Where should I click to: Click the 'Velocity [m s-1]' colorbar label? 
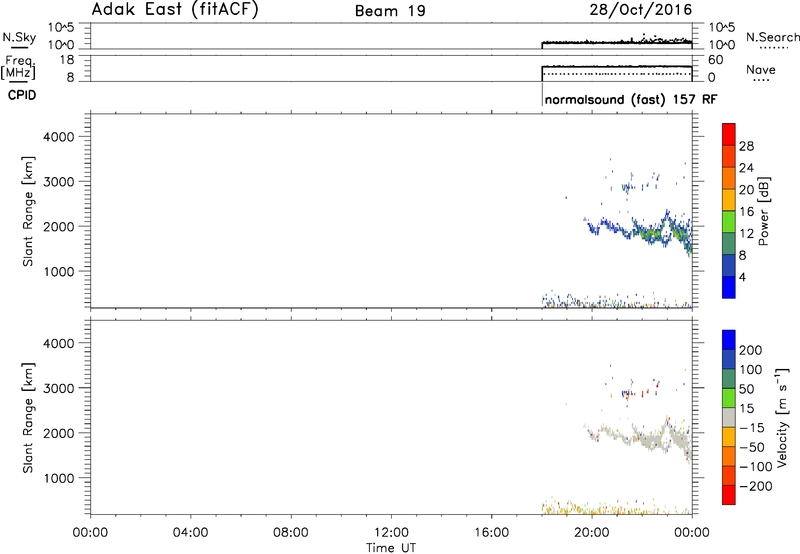[x=781, y=417]
